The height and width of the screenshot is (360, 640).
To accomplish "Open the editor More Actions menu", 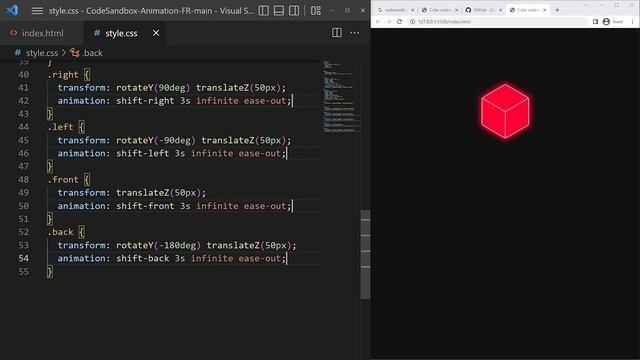I will 354,33.
